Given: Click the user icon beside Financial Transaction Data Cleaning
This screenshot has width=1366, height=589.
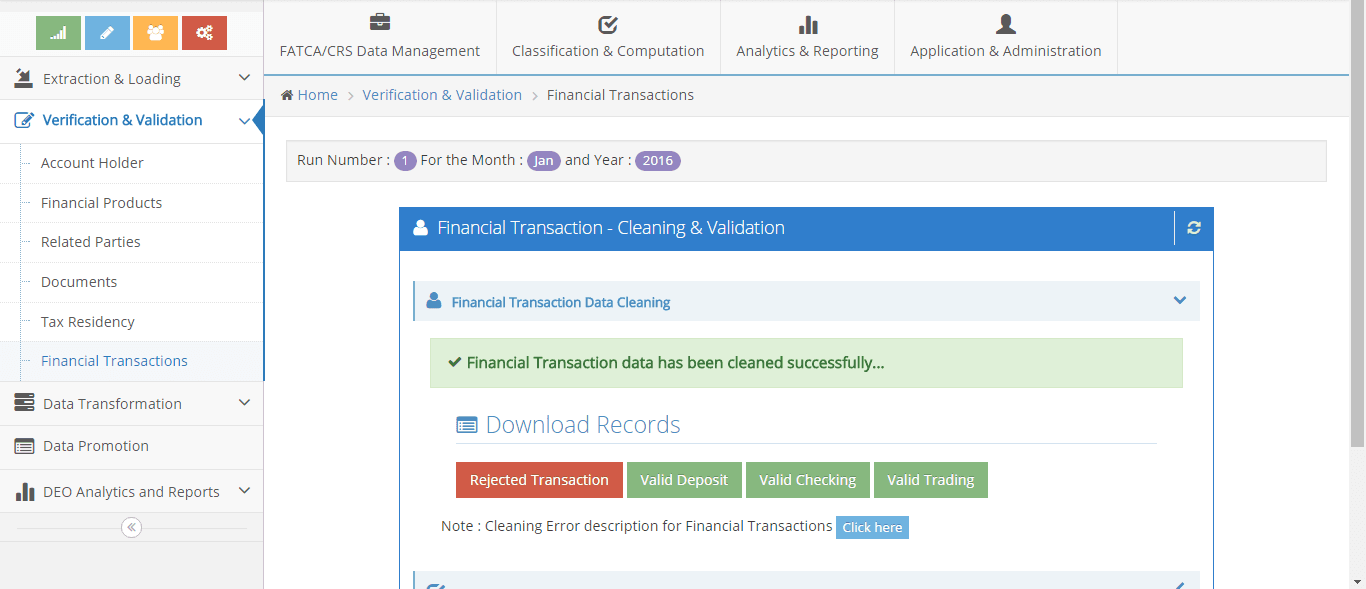Looking at the screenshot, I should [434, 300].
